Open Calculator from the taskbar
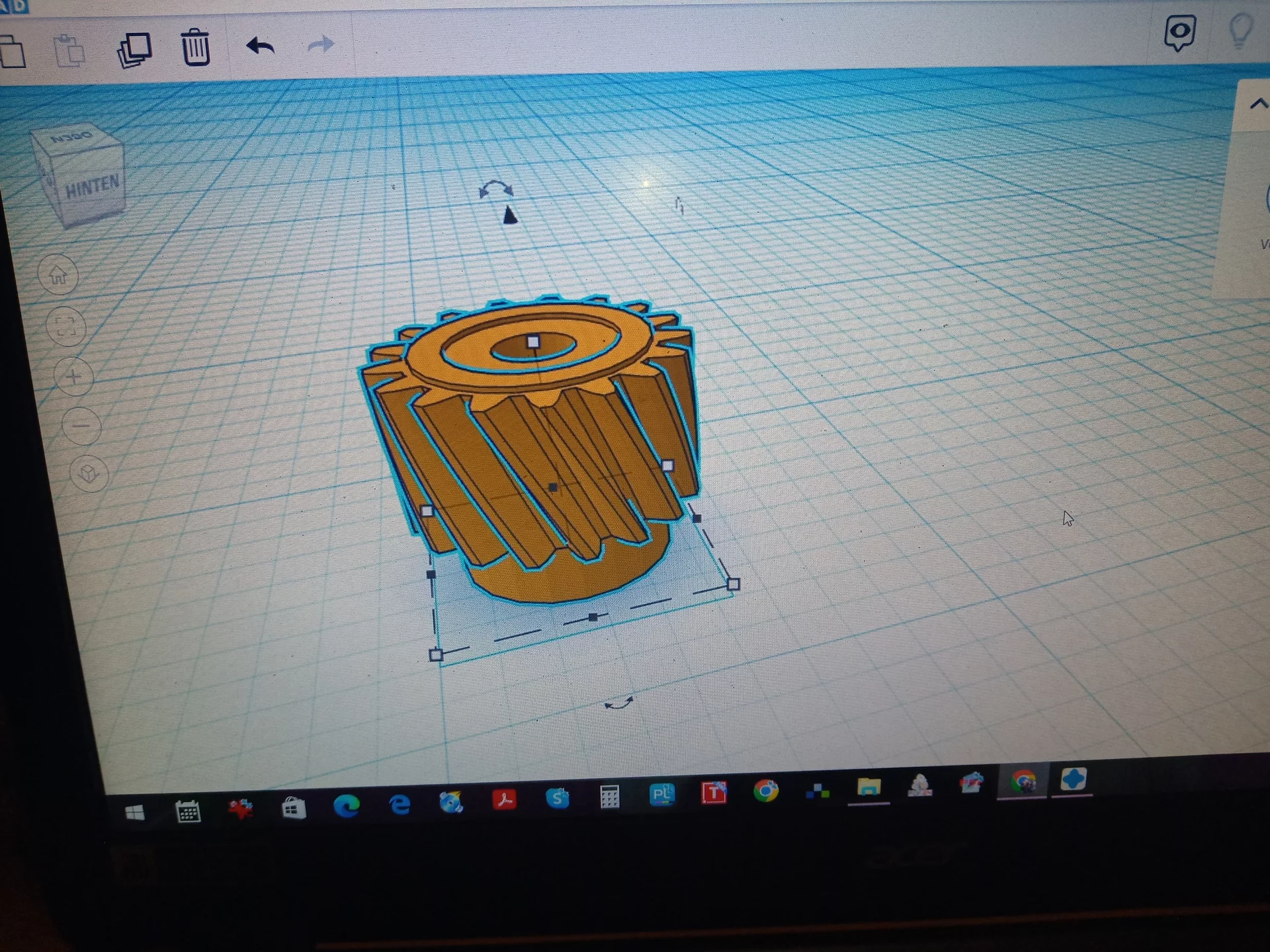The width and height of the screenshot is (1270, 952). tap(609, 797)
